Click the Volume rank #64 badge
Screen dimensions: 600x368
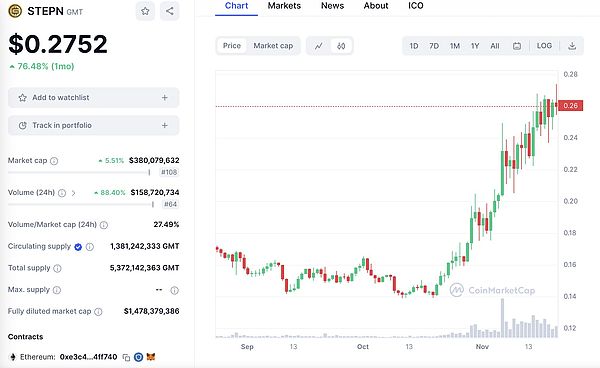tap(170, 204)
